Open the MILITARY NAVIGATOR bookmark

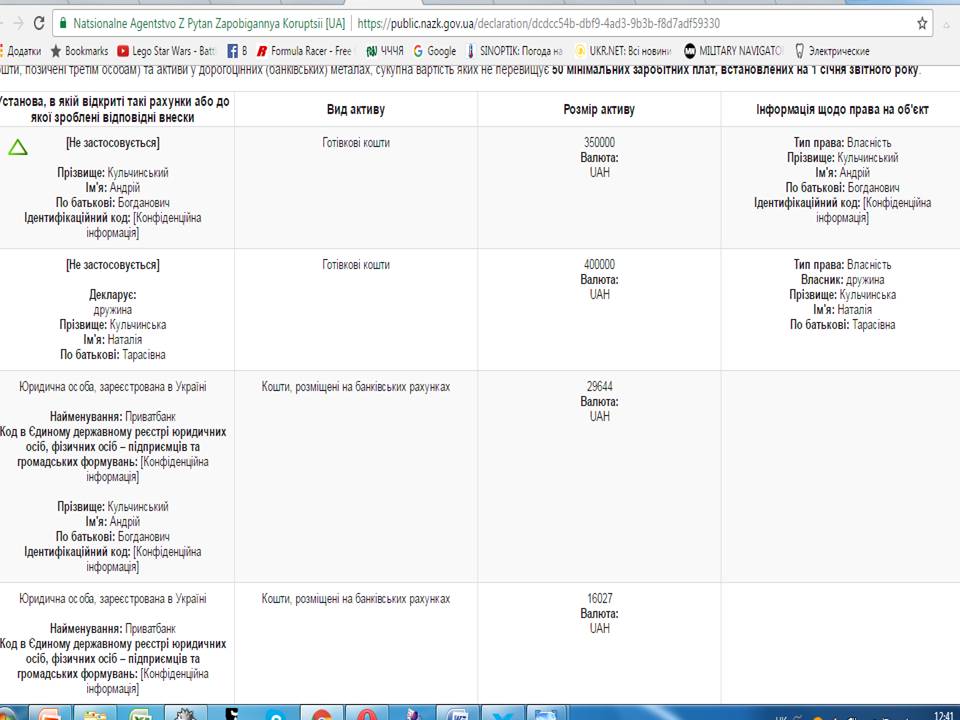coord(733,51)
